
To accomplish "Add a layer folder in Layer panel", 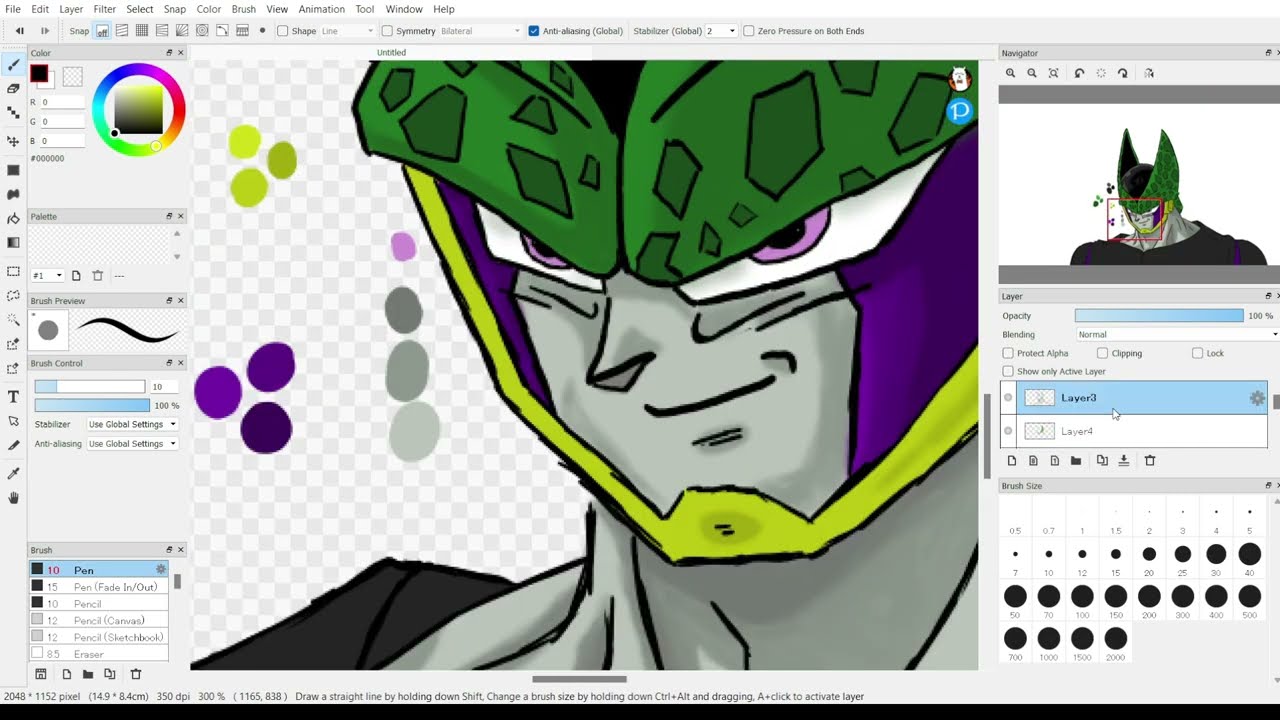I will coord(1076,461).
